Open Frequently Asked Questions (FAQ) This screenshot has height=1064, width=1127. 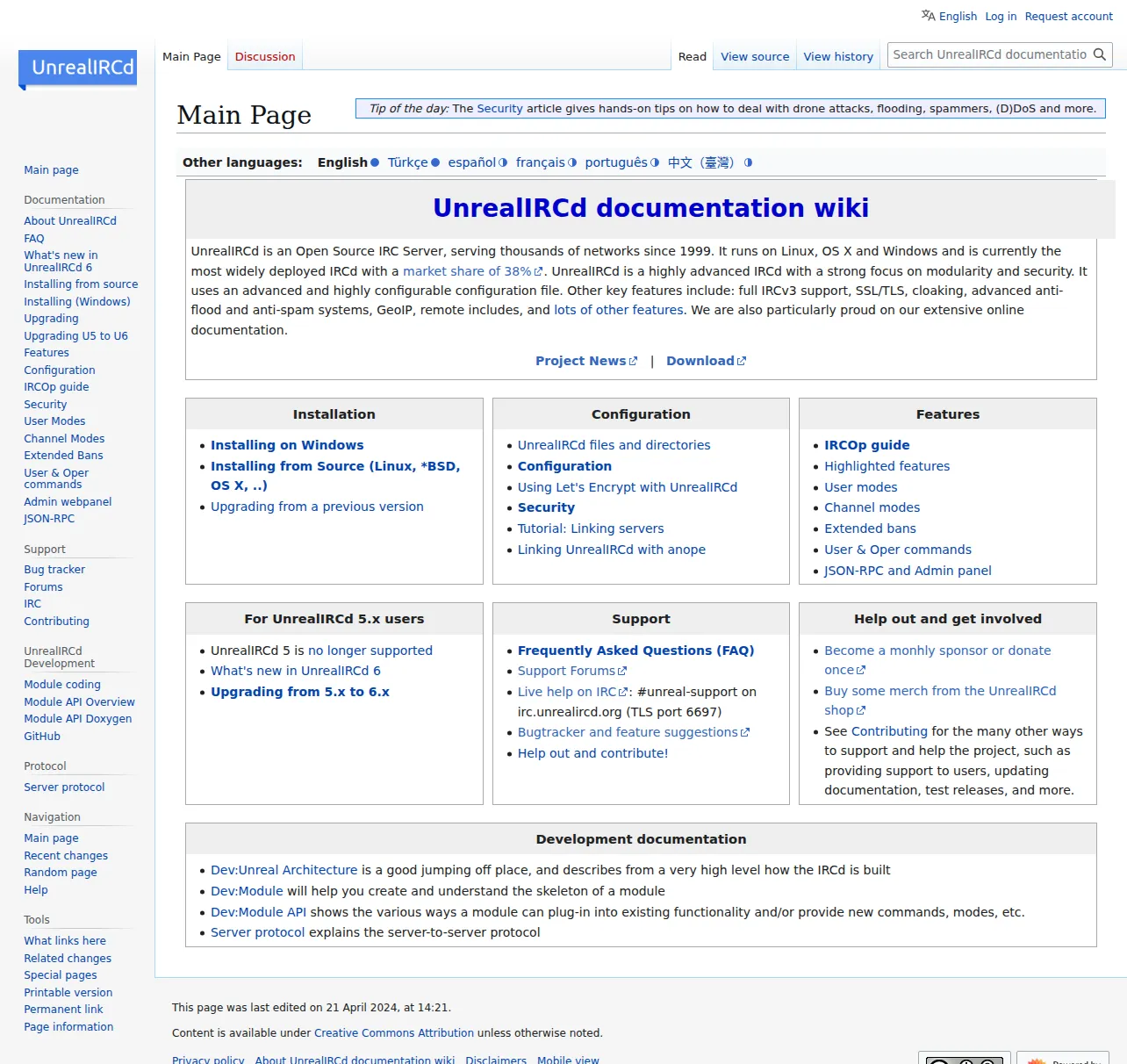click(636, 651)
